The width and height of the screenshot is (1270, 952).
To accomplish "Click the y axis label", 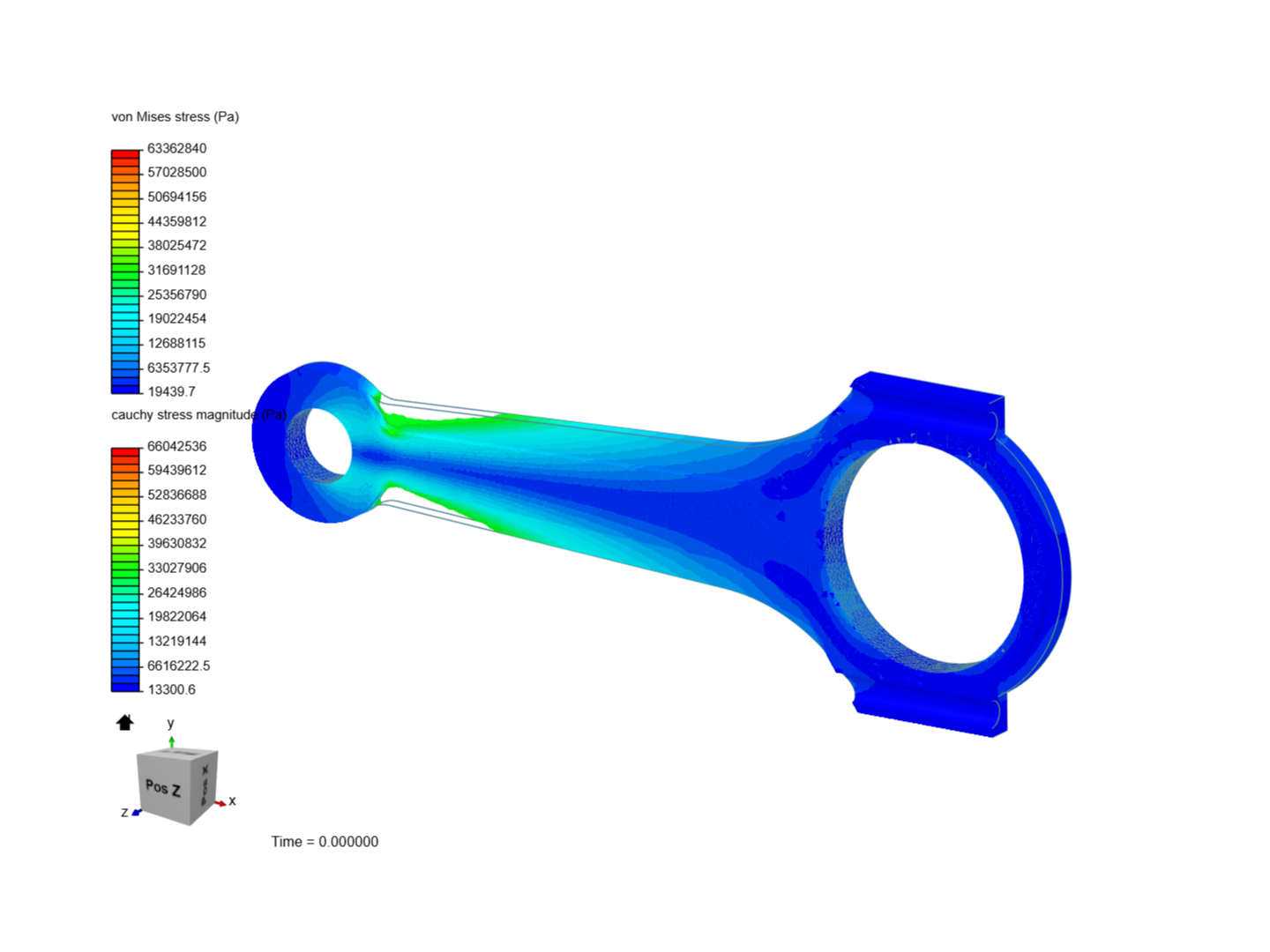I will (x=171, y=724).
